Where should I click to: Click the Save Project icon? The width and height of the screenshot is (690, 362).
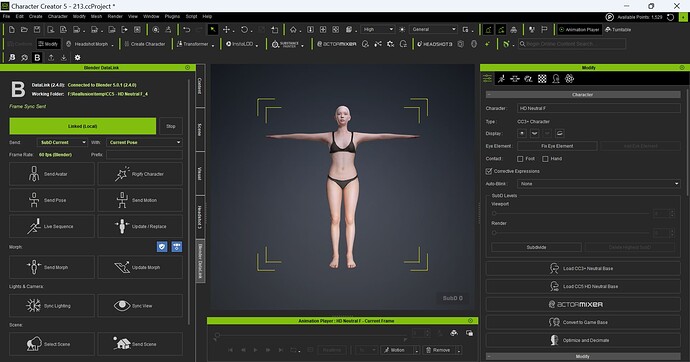(37, 29)
